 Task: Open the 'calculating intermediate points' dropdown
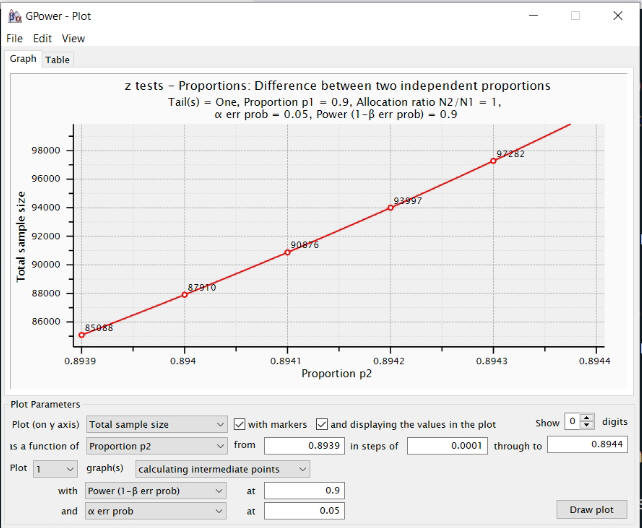pos(223,468)
